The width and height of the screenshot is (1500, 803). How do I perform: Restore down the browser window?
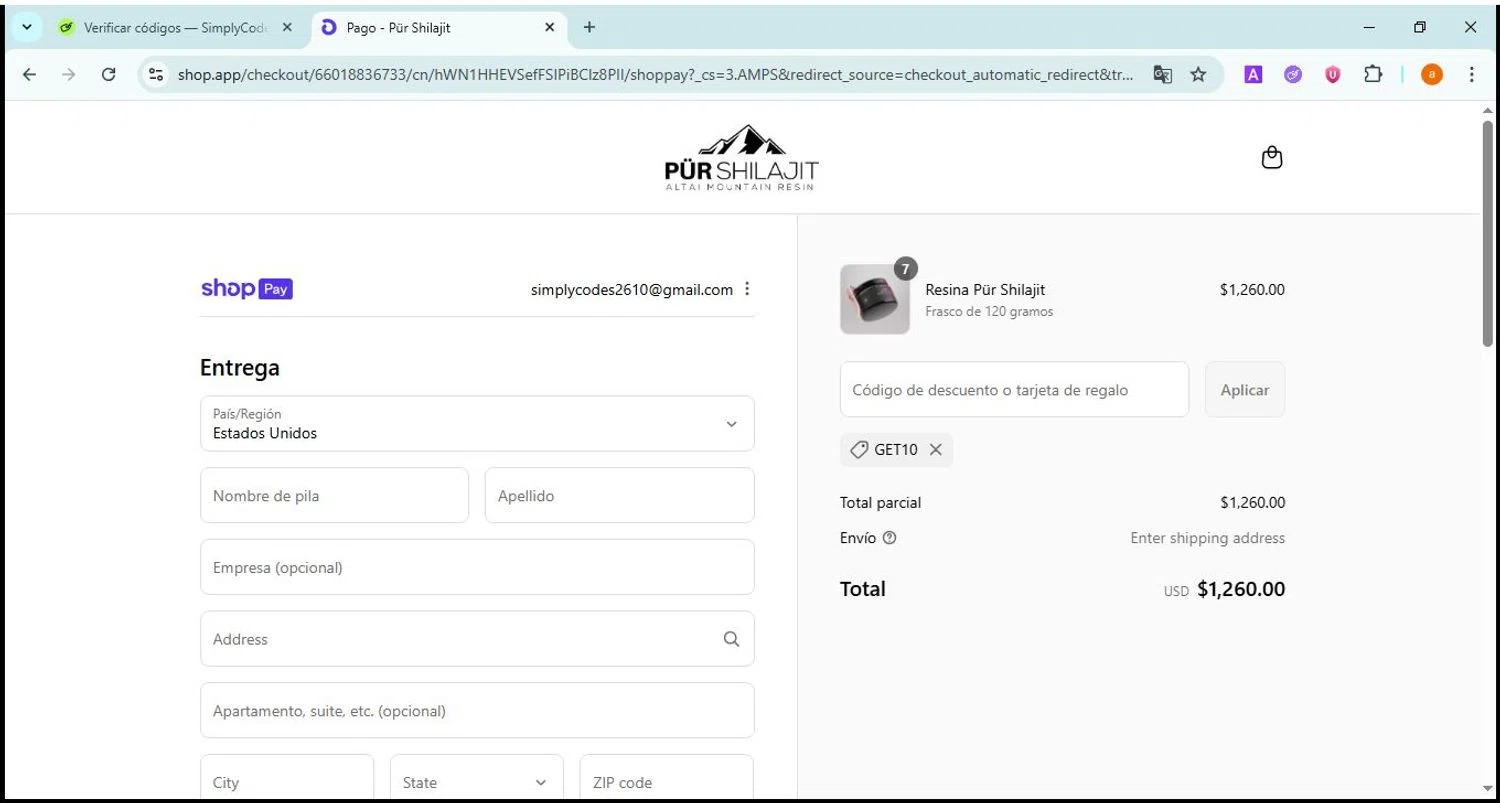tap(1419, 27)
